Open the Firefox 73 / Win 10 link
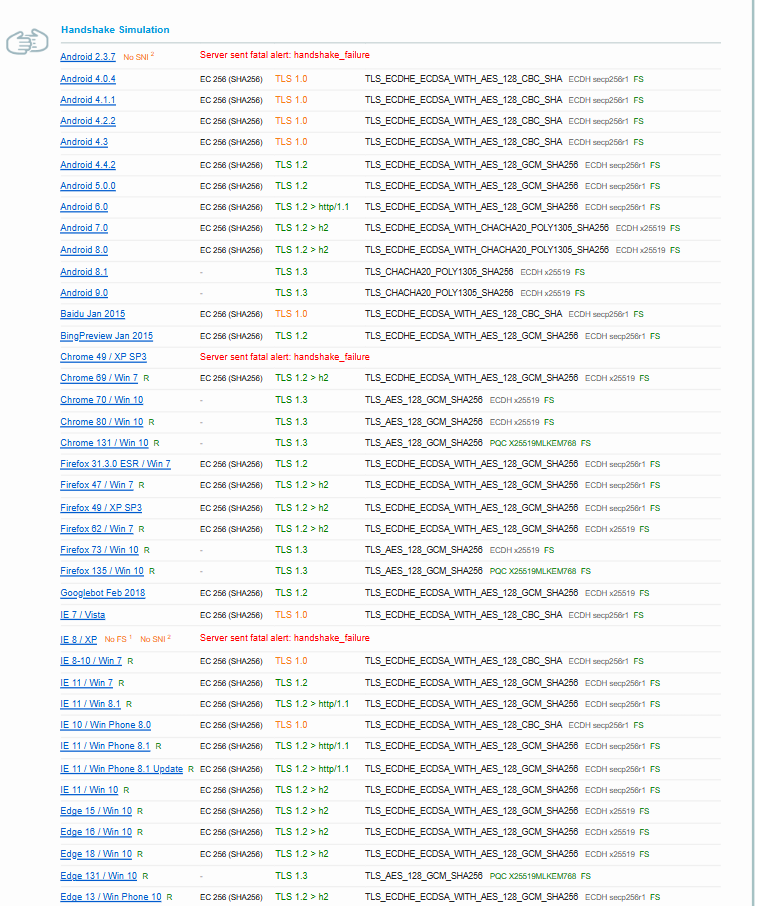Image resolution: width=767 pixels, height=906 pixels. [x=99, y=550]
